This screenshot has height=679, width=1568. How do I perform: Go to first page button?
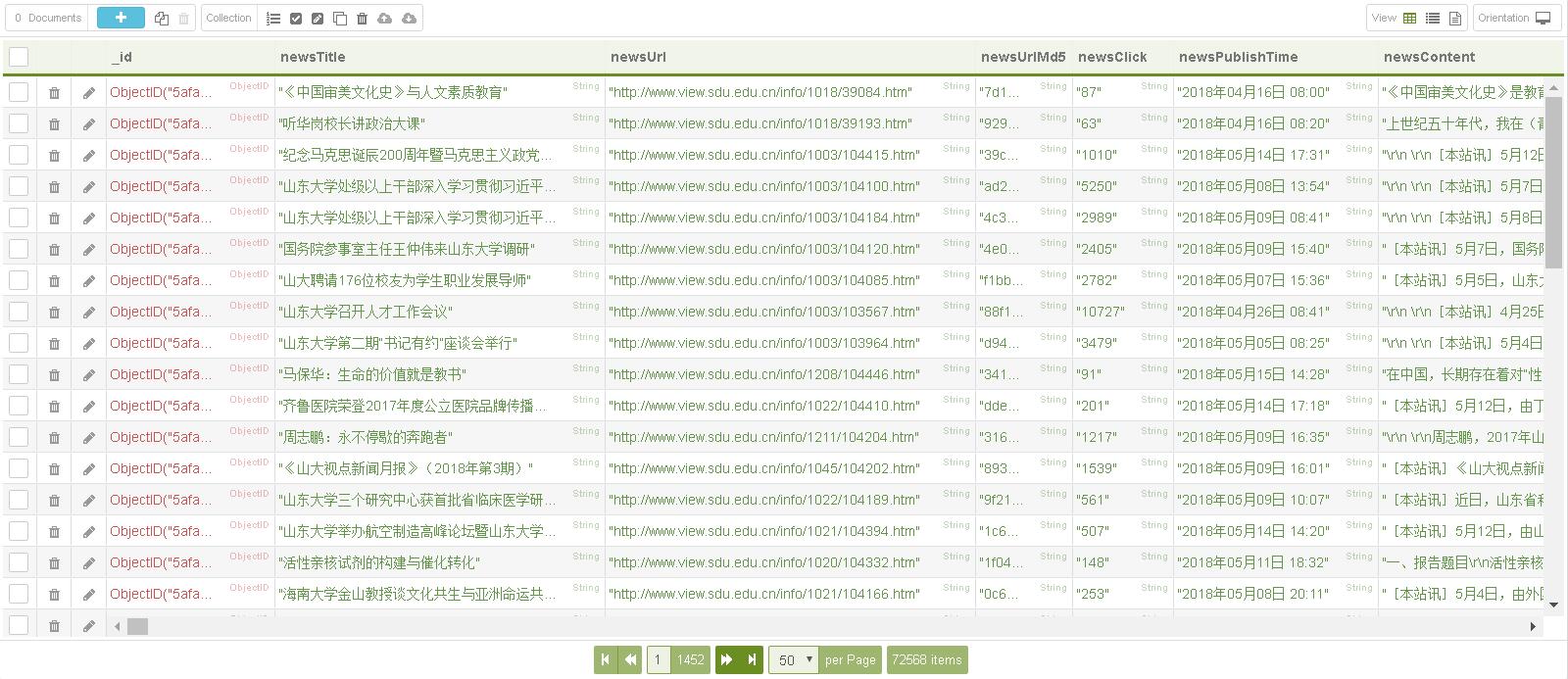pyautogui.click(x=606, y=660)
